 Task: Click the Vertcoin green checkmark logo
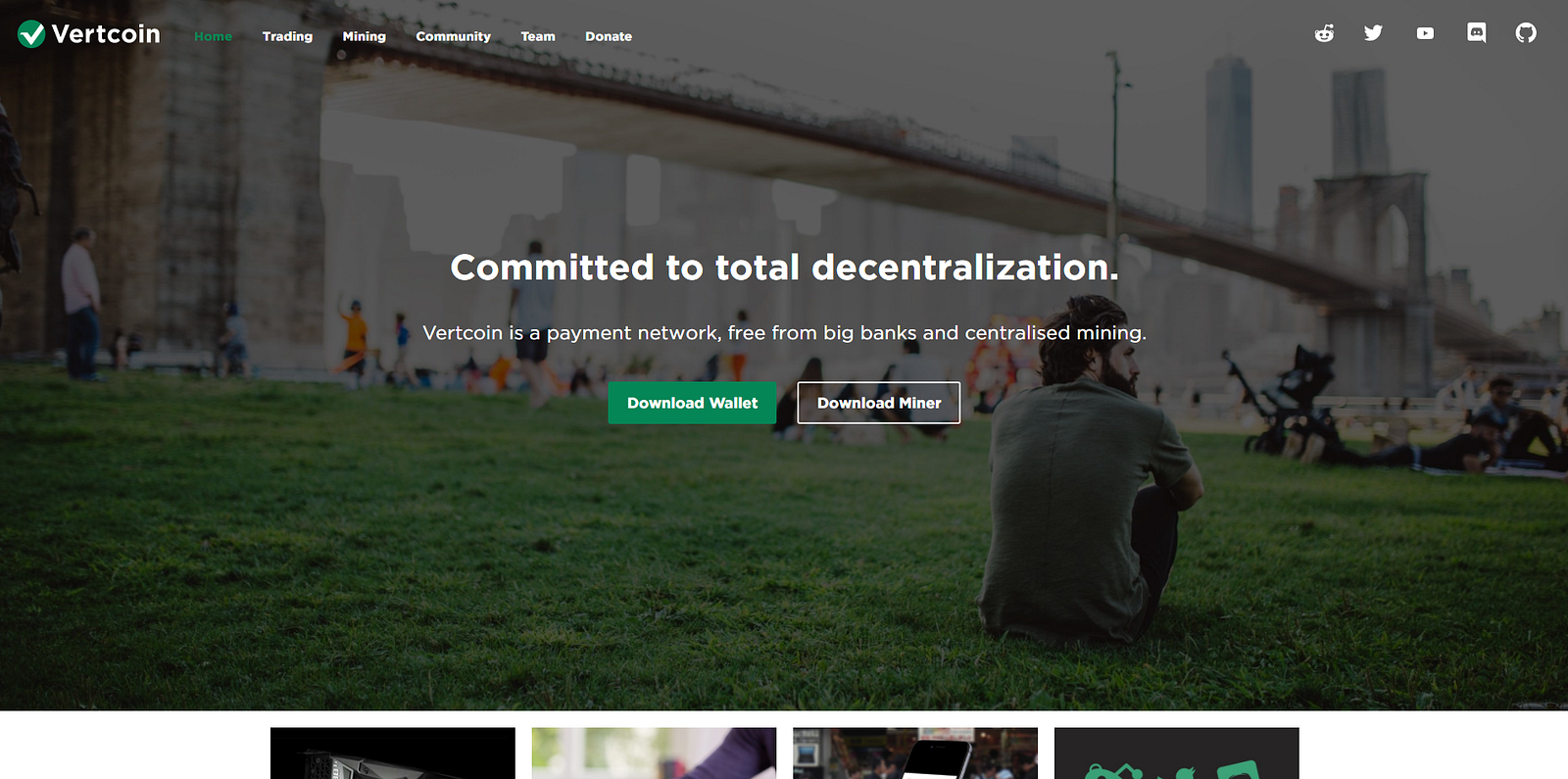(x=31, y=34)
